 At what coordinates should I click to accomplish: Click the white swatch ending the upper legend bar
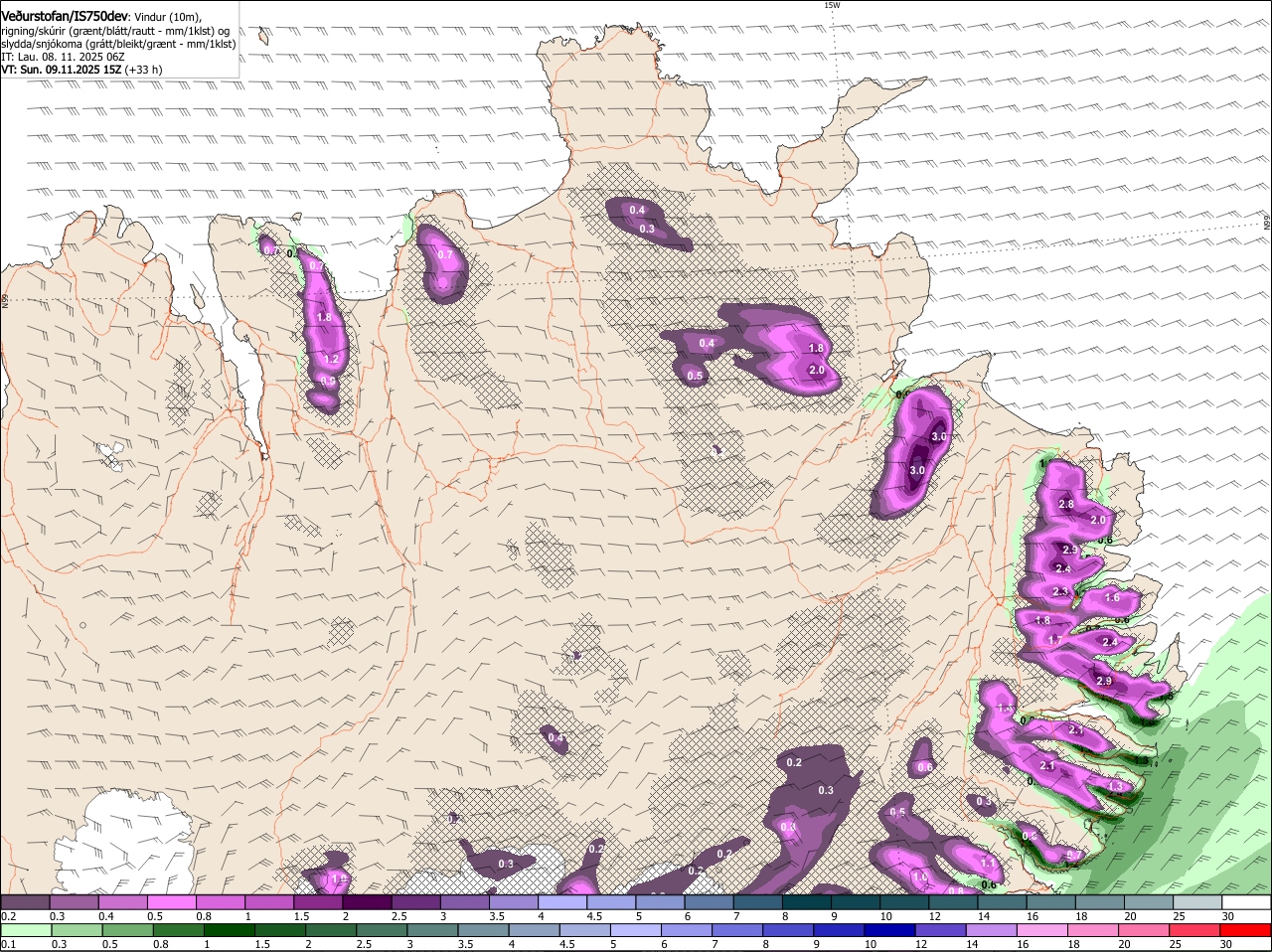pyautogui.click(x=1246, y=901)
